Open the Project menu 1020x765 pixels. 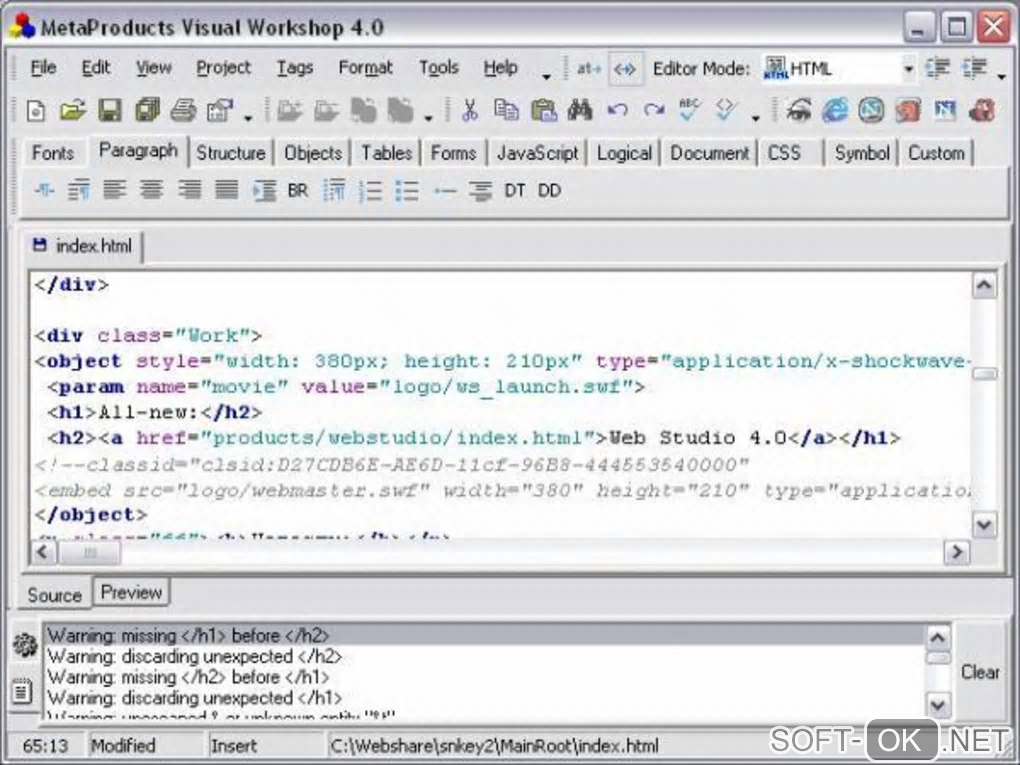223,68
